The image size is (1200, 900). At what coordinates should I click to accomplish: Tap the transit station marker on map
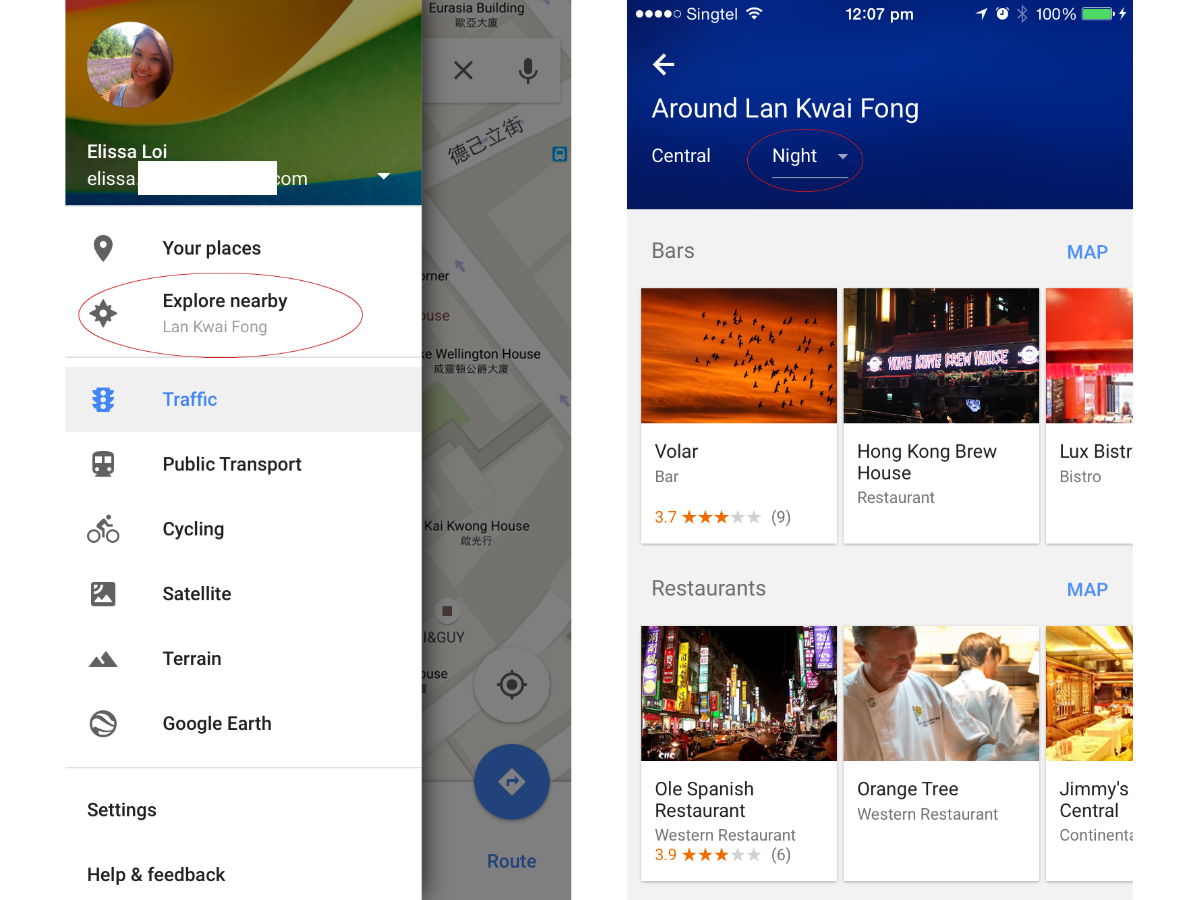tap(560, 154)
